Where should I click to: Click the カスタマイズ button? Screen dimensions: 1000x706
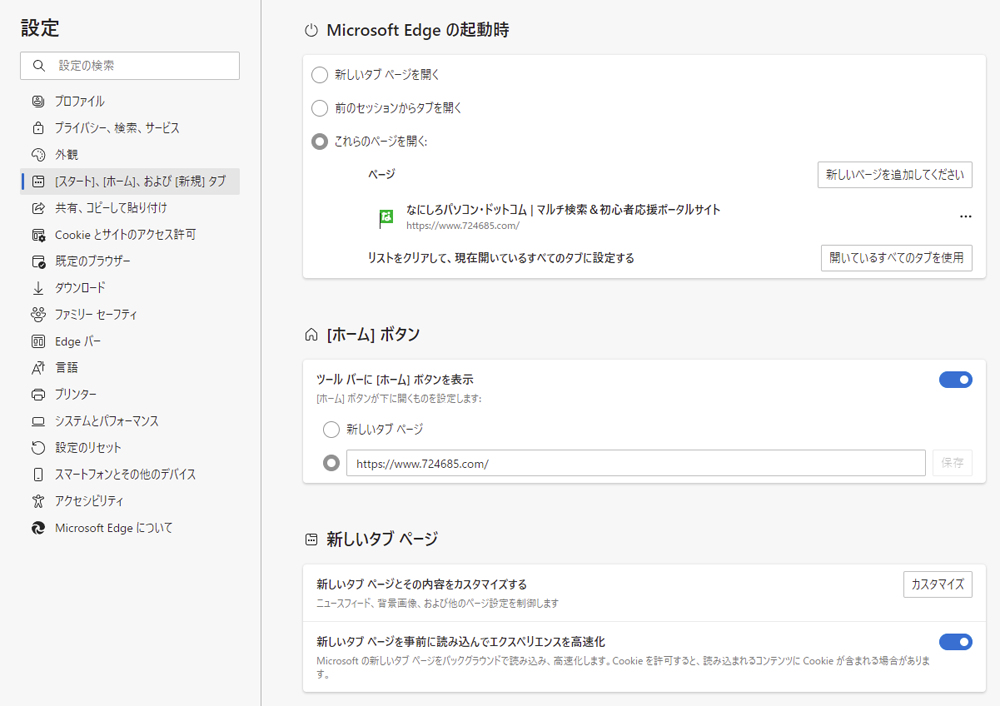(x=938, y=584)
